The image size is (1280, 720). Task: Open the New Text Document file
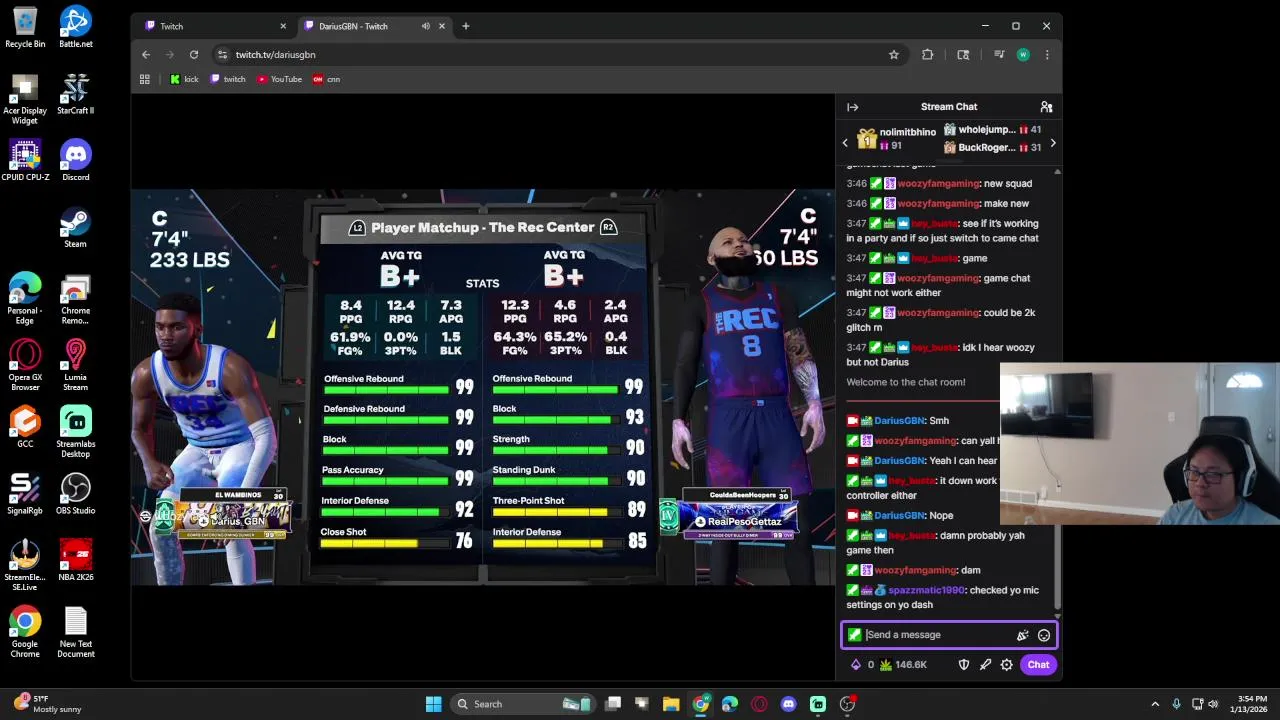(76, 633)
